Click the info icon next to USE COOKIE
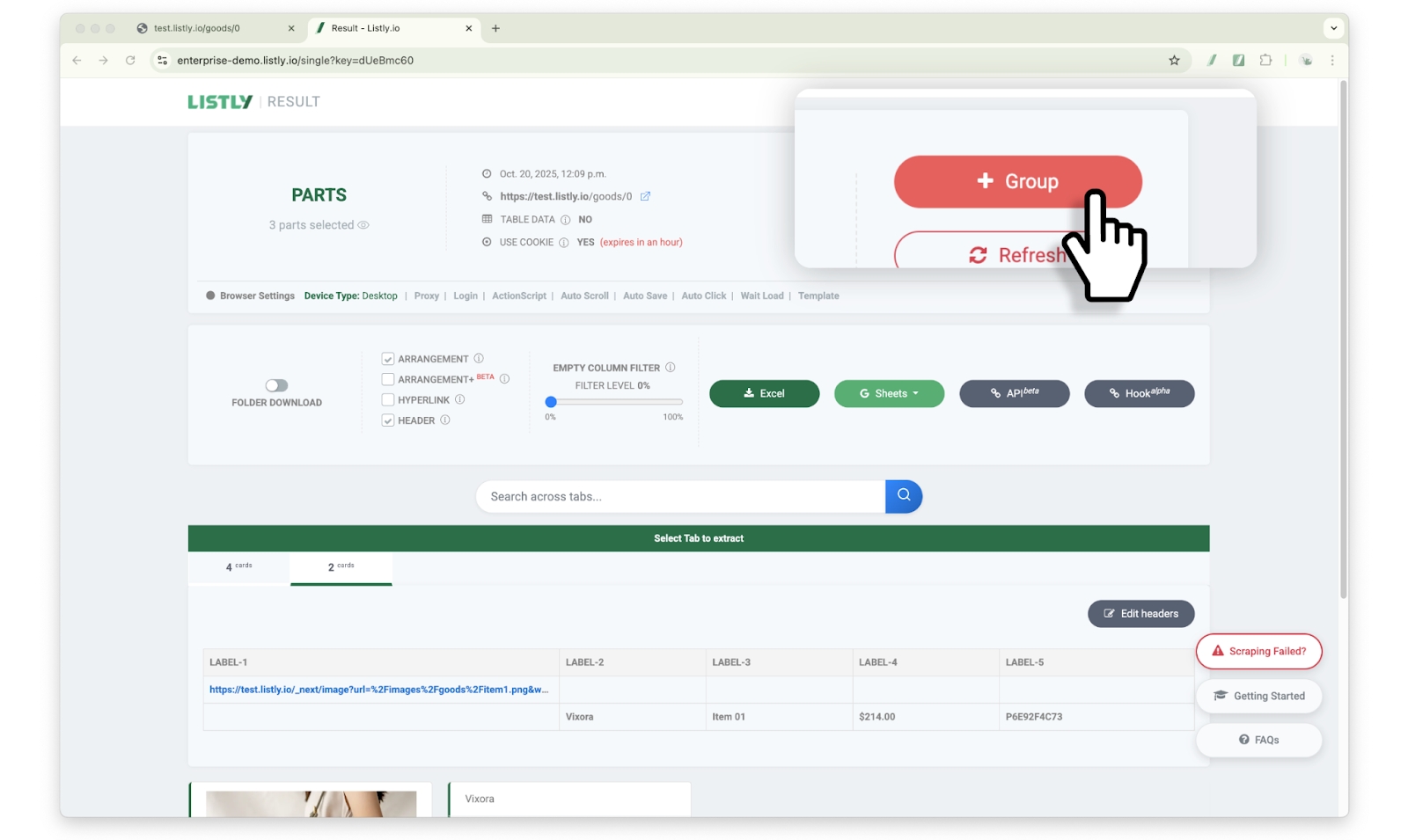The height and width of the screenshot is (840, 1408). [x=563, y=243]
